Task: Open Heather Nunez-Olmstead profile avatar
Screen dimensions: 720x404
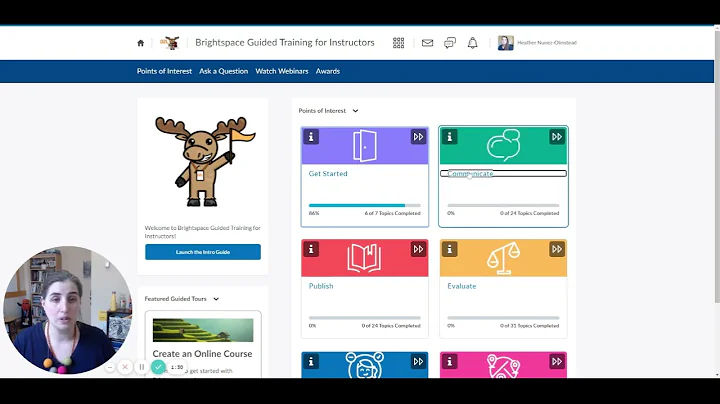Action: pyautogui.click(x=506, y=43)
